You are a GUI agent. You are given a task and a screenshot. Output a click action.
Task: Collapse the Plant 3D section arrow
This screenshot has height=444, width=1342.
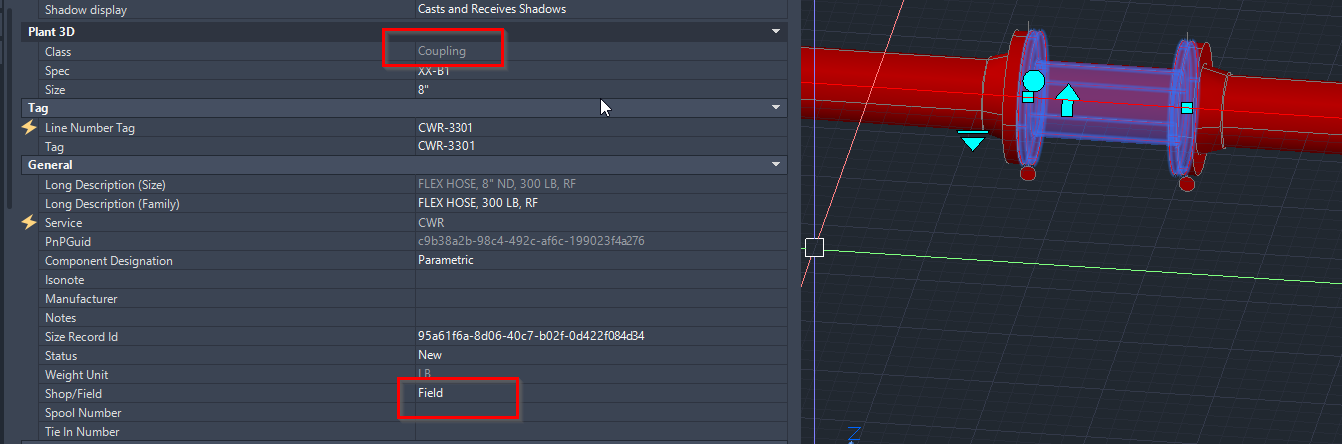[775, 32]
